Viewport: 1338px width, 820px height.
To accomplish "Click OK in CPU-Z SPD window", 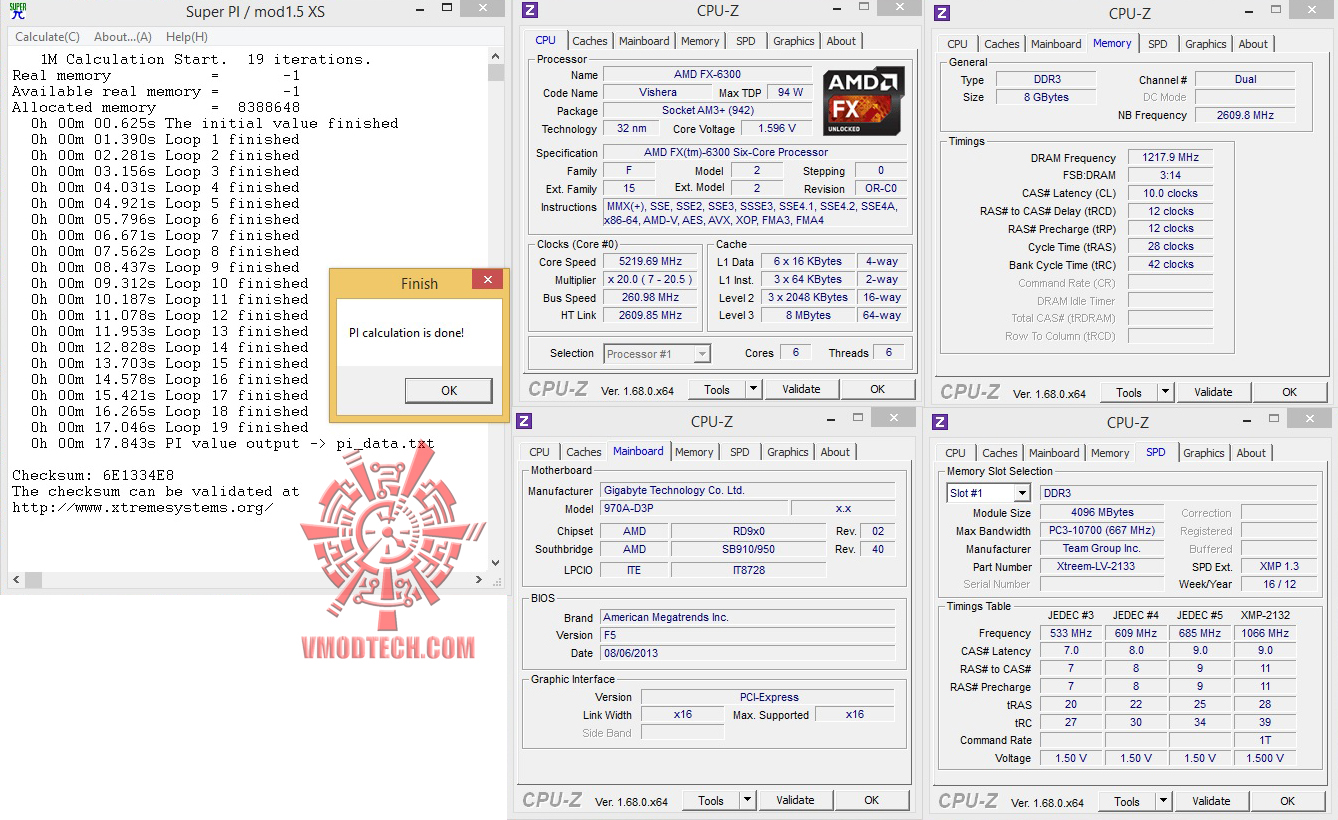I will (1287, 801).
